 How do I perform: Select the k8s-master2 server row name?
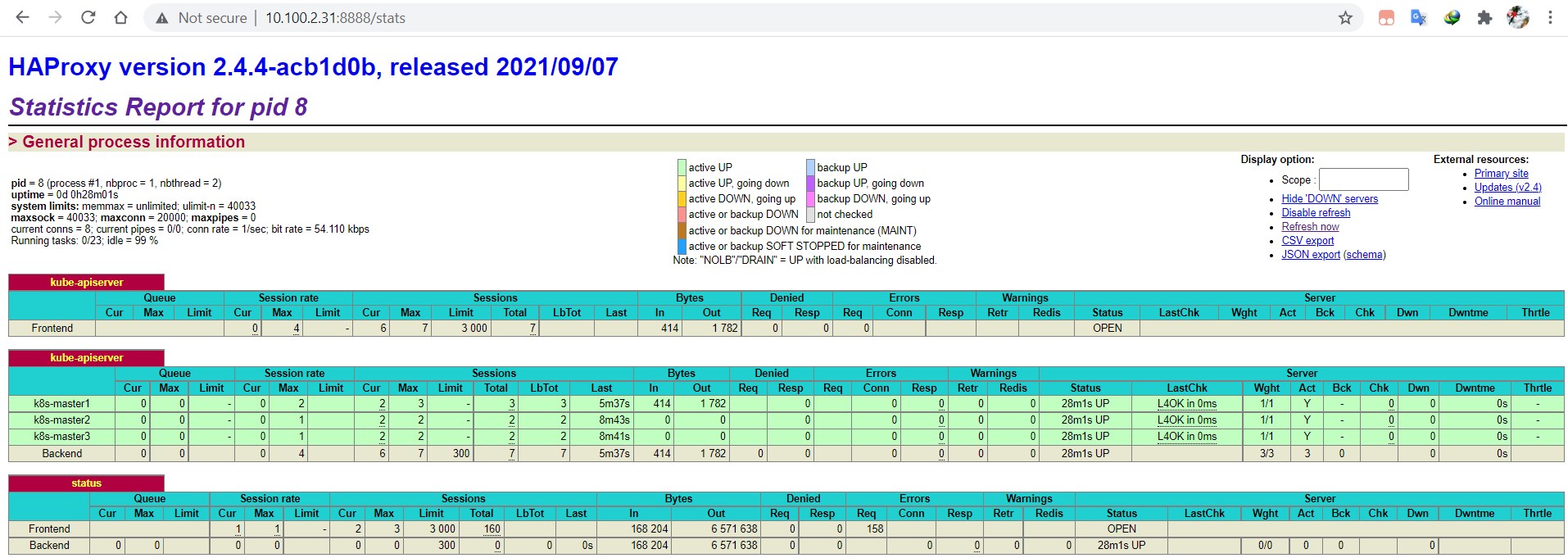point(62,420)
